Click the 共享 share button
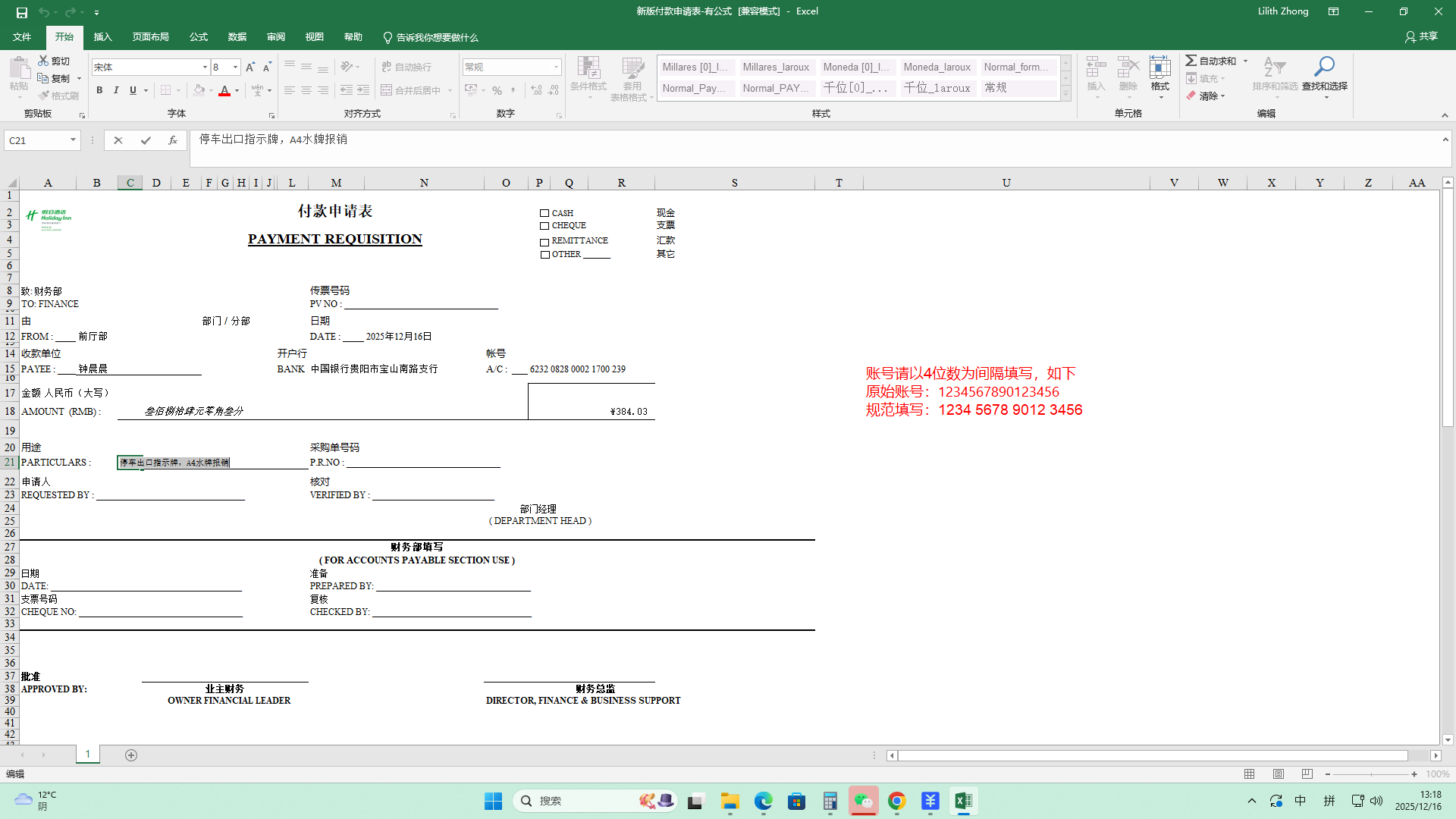The image size is (1456, 819). click(x=1421, y=36)
